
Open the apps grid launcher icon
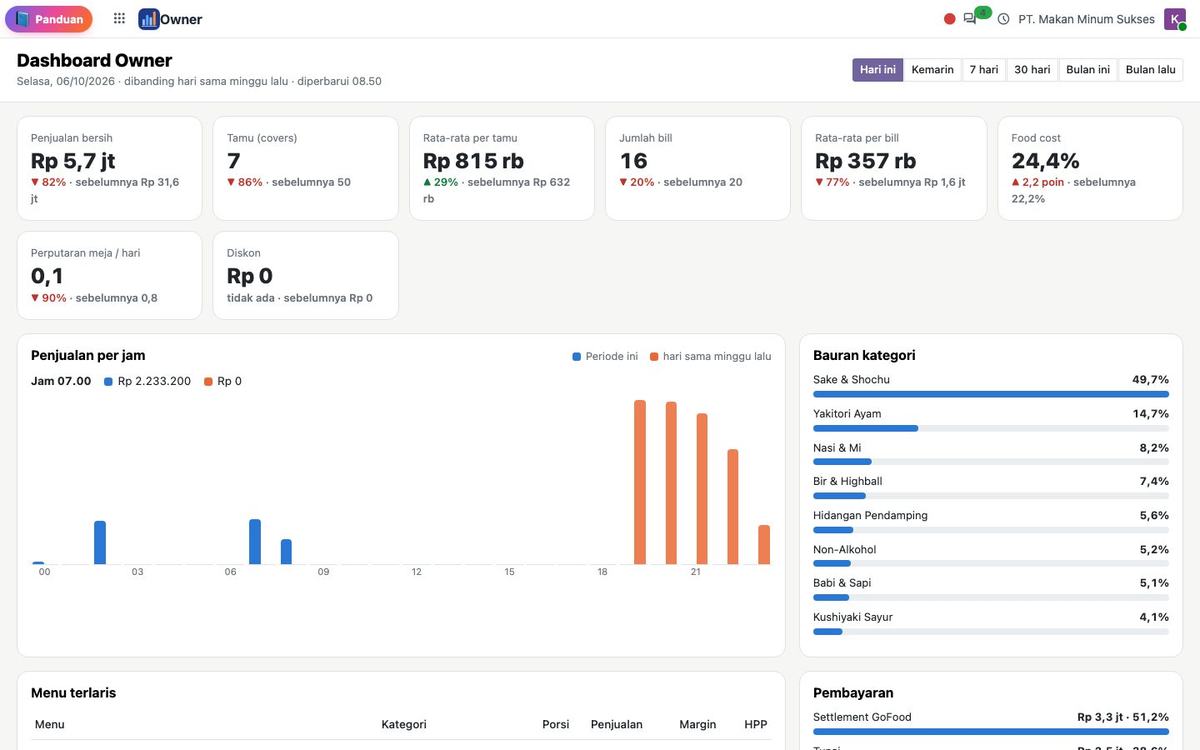click(x=119, y=19)
